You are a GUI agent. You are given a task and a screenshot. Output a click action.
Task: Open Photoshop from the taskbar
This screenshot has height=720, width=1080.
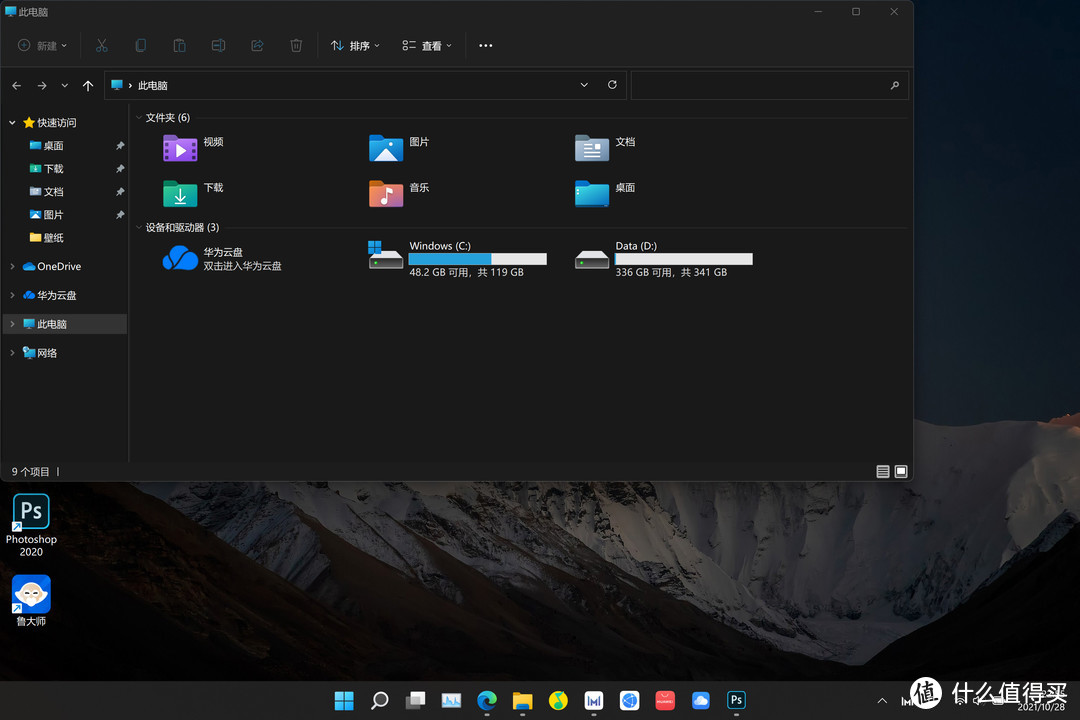pyautogui.click(x=736, y=701)
